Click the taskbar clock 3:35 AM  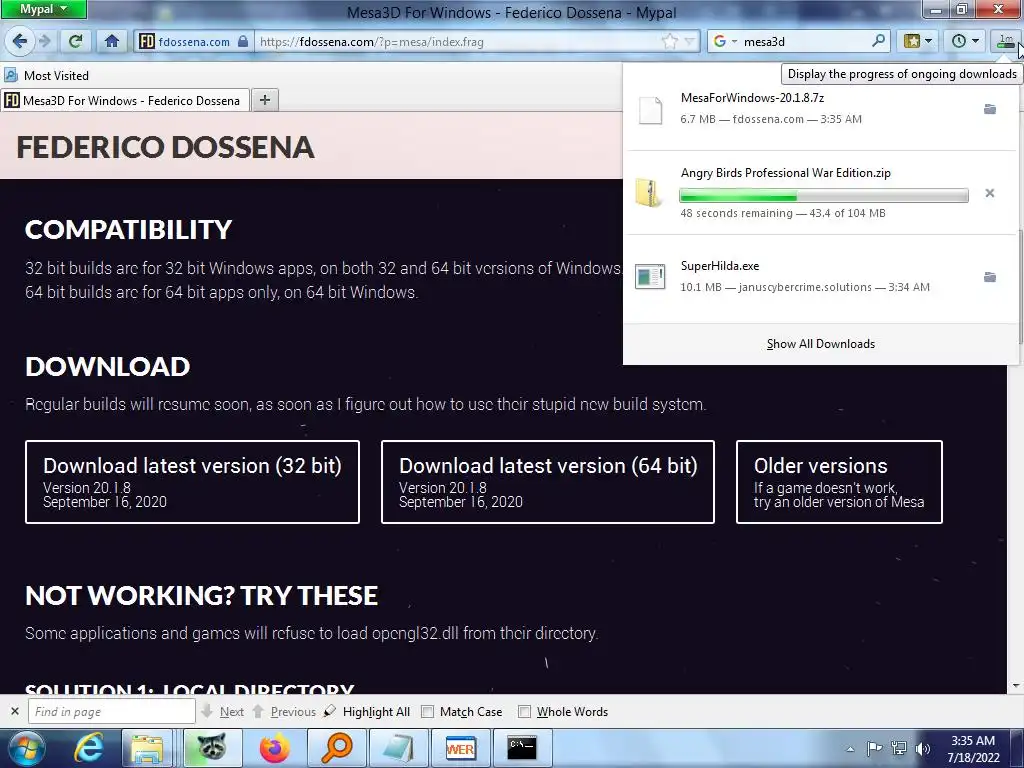pos(973,749)
